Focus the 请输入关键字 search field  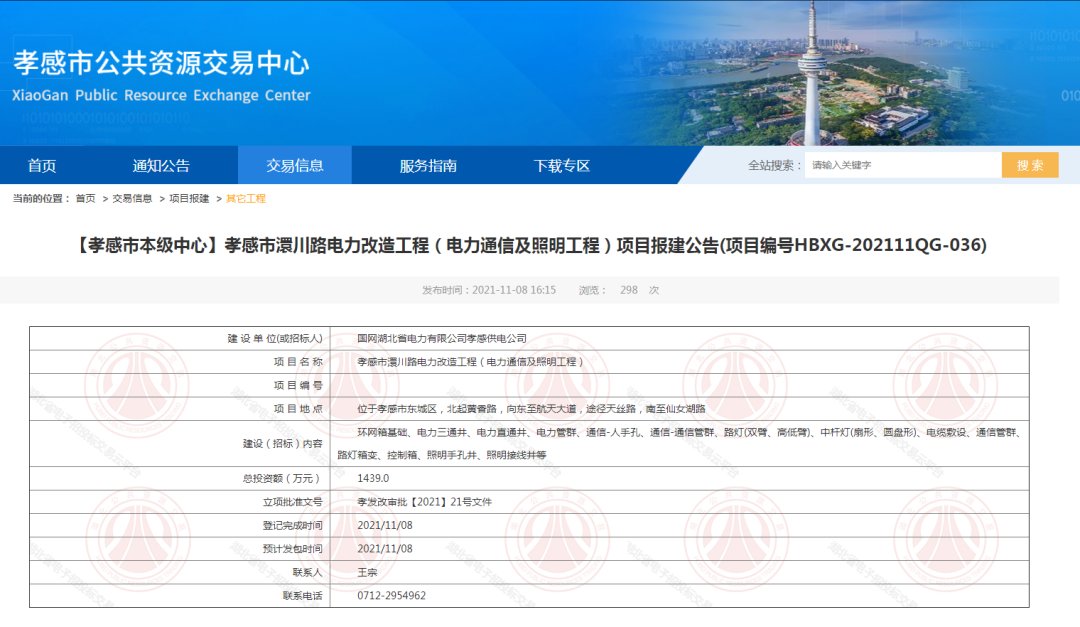click(902, 166)
